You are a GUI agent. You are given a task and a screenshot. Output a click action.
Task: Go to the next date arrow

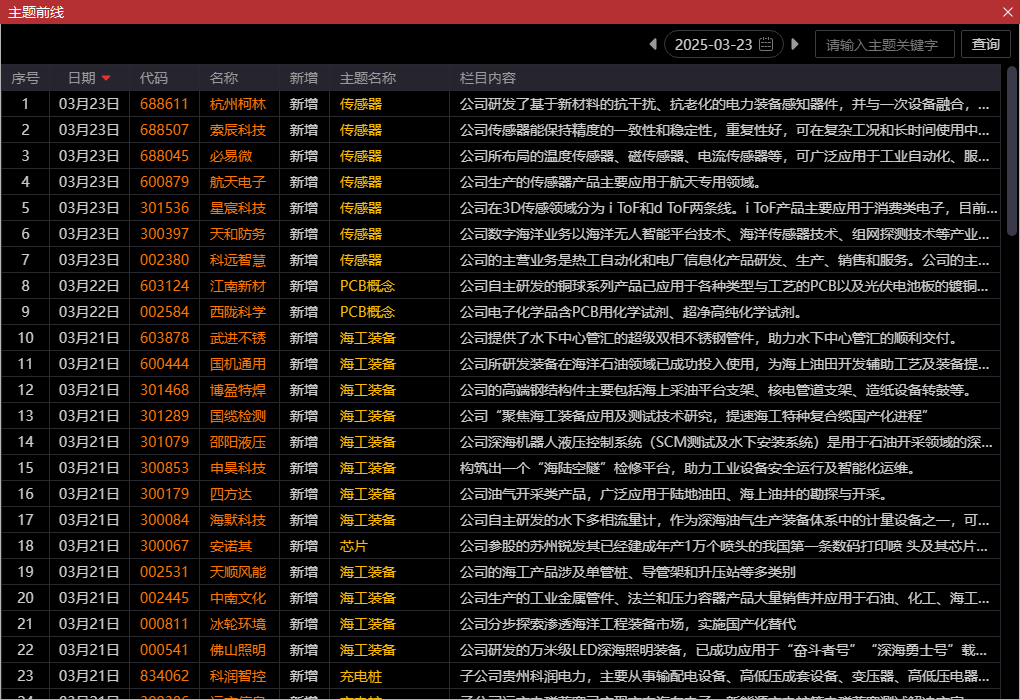coord(794,44)
